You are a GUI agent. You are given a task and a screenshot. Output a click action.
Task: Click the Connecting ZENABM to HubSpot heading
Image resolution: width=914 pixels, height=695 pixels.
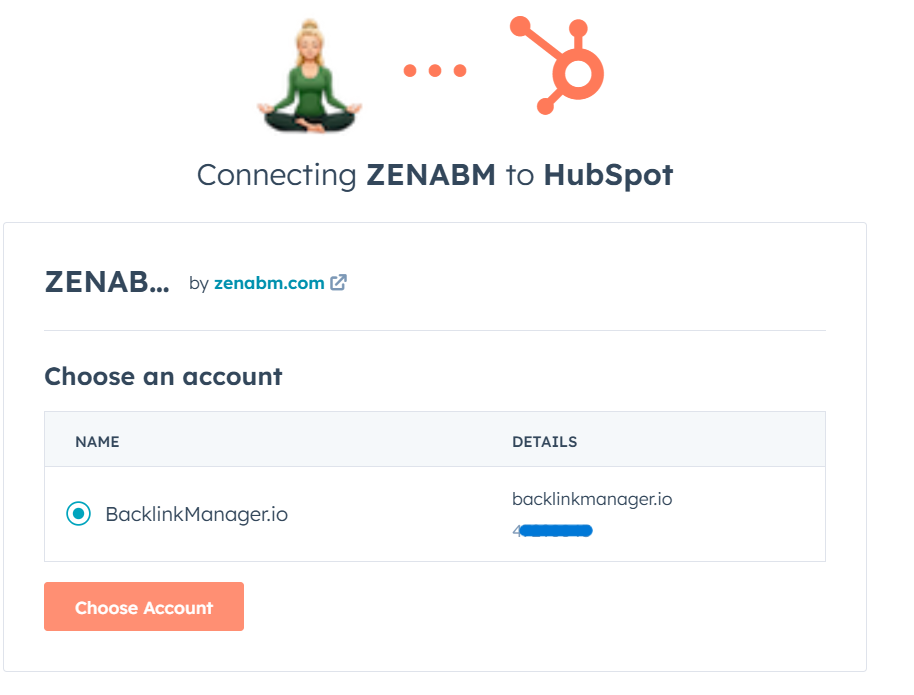point(436,175)
